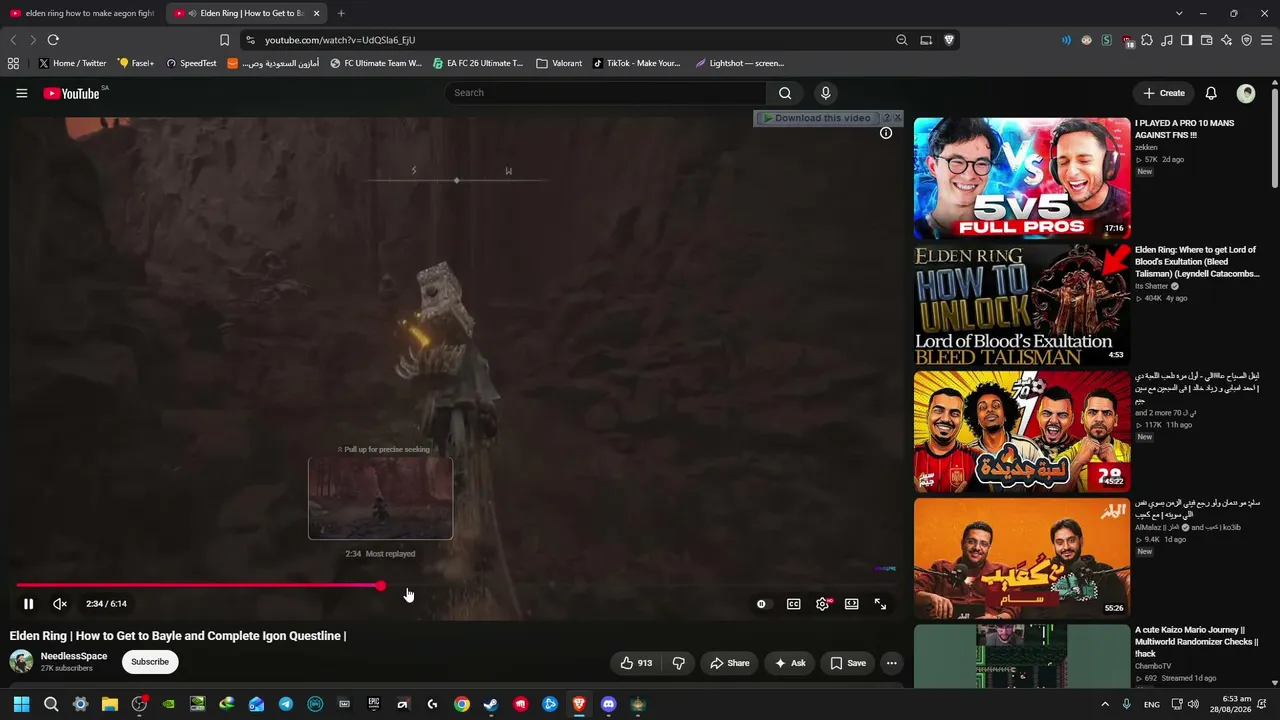The width and height of the screenshot is (1280, 720).
Task: Open the Extensions puzzle icon
Action: click(1147, 40)
